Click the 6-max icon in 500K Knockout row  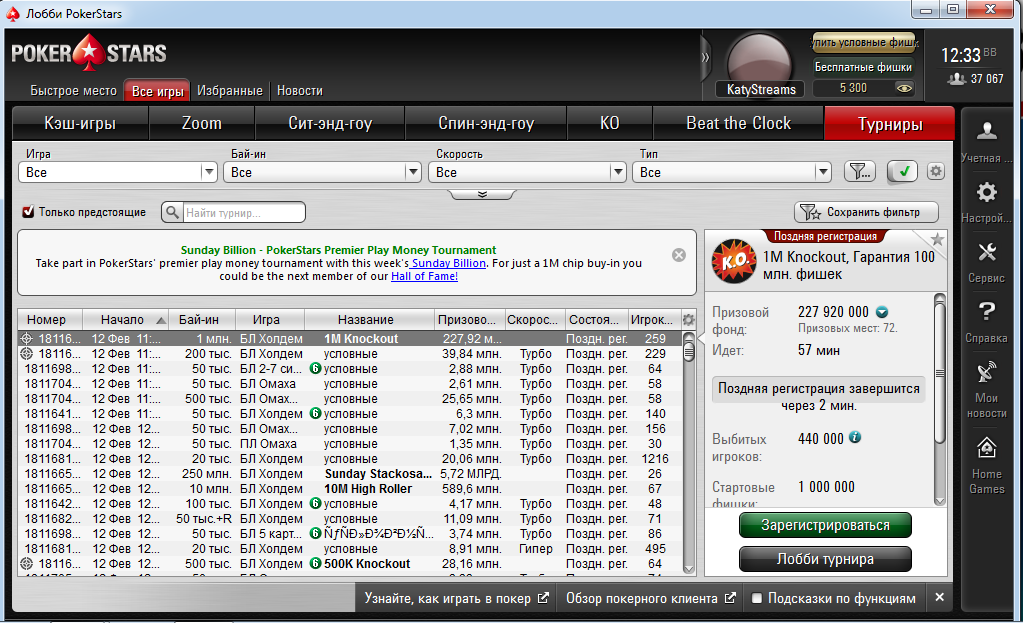(315, 564)
